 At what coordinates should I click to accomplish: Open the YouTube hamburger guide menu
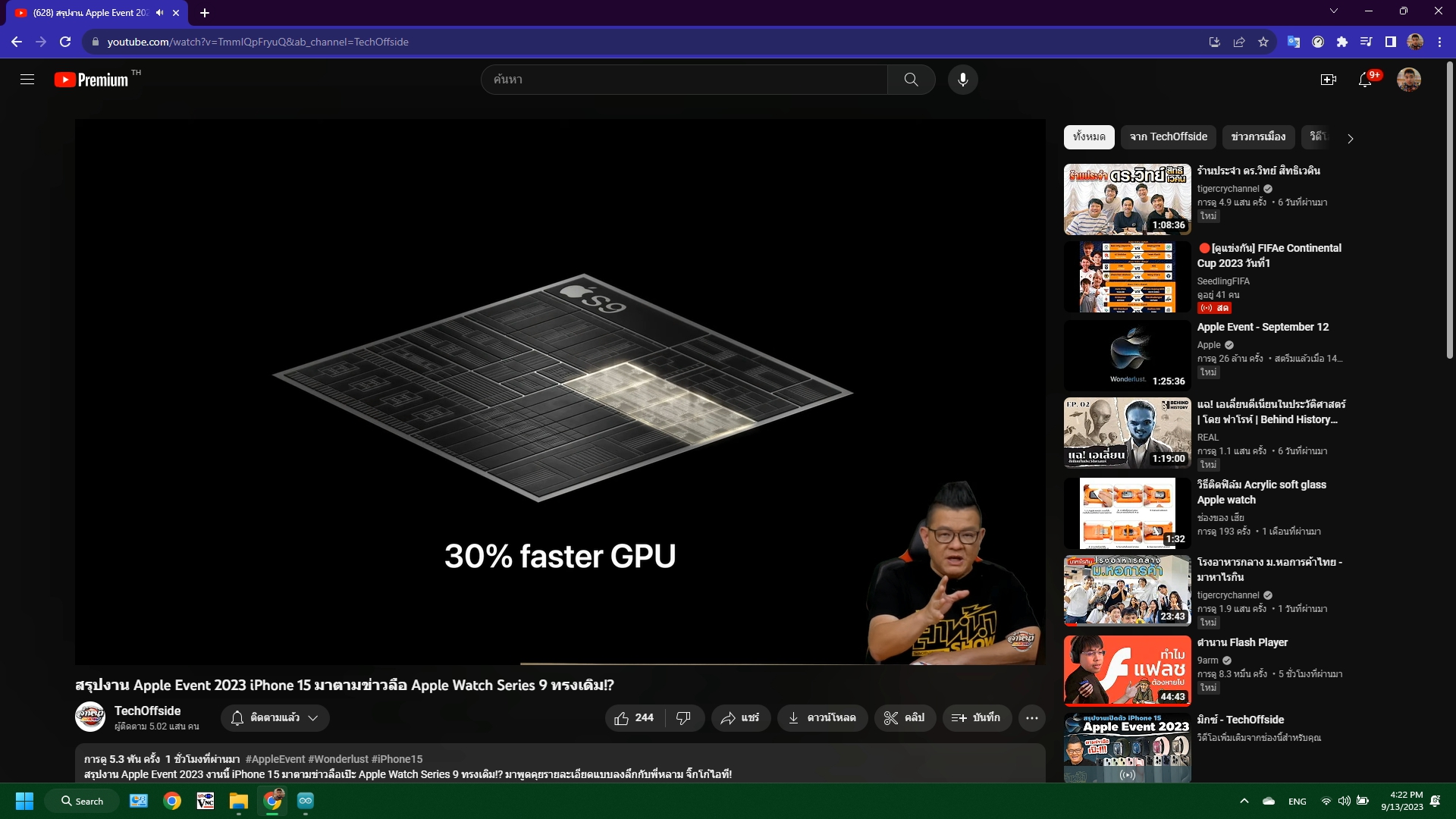27,80
